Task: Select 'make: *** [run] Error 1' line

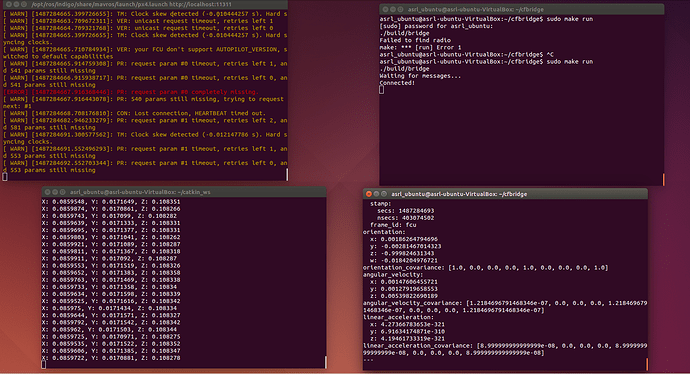Action: [420, 47]
